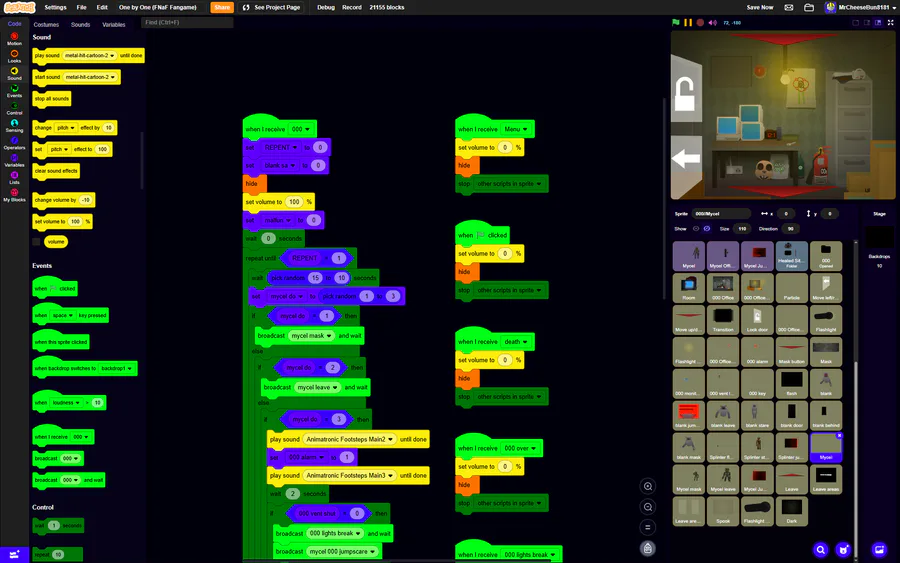
Task: Open the 000 over message dropdown
Action: pyautogui.click(x=520, y=448)
